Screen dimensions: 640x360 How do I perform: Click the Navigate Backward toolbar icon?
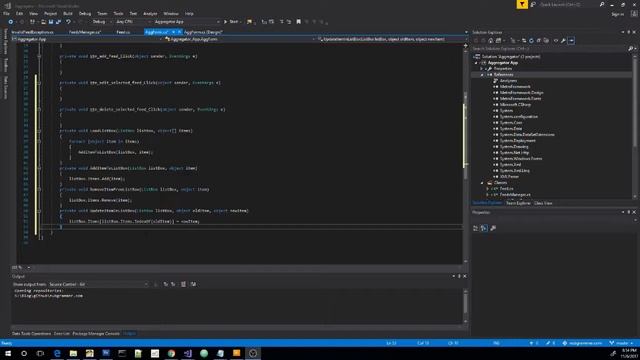point(11,22)
